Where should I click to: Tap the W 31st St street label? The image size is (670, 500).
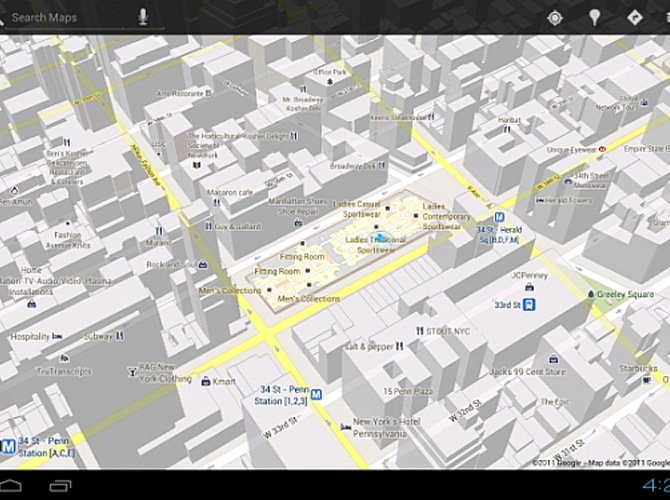coord(567,449)
